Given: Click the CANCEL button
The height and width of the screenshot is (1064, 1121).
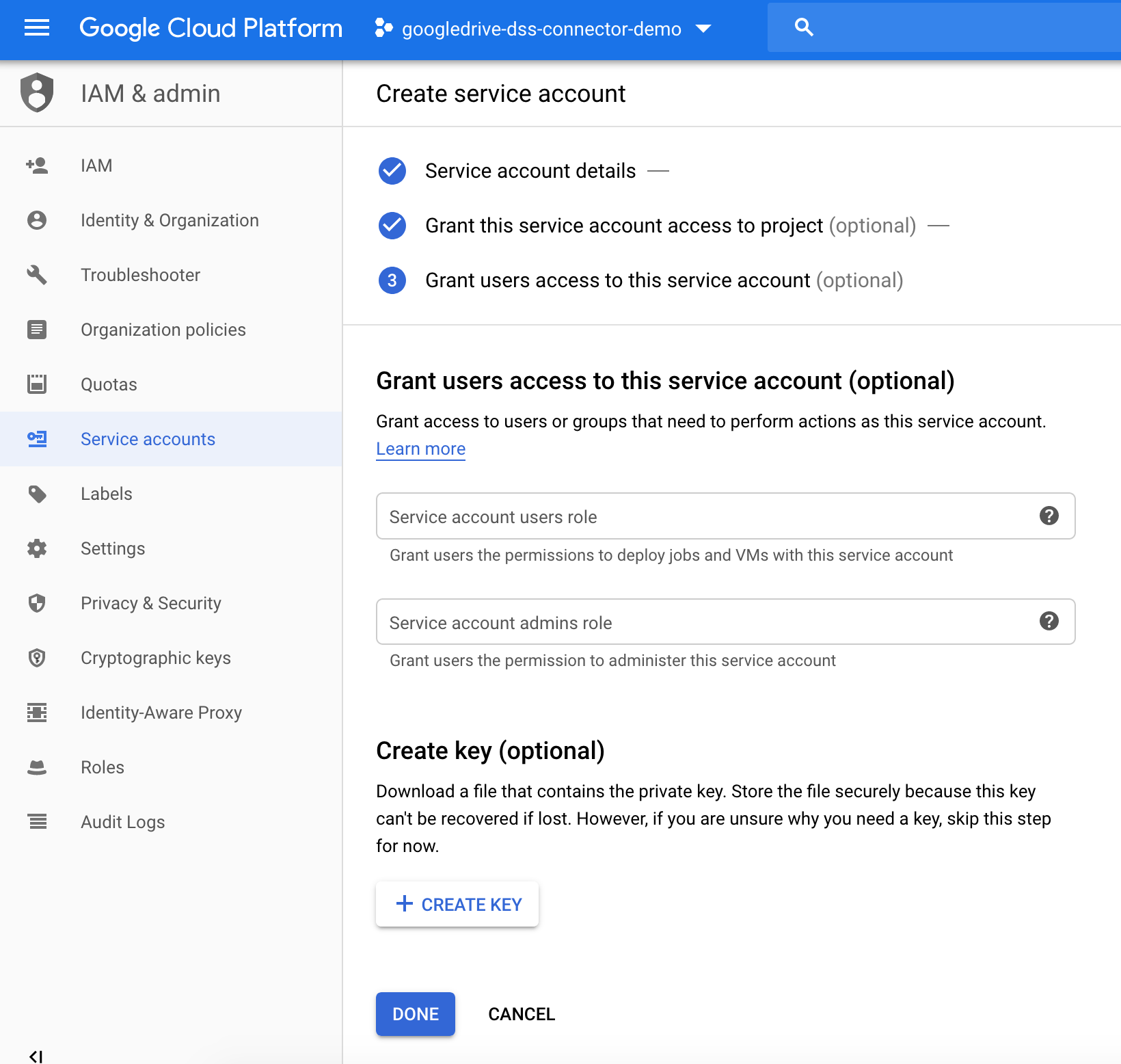Looking at the screenshot, I should click(x=522, y=1014).
